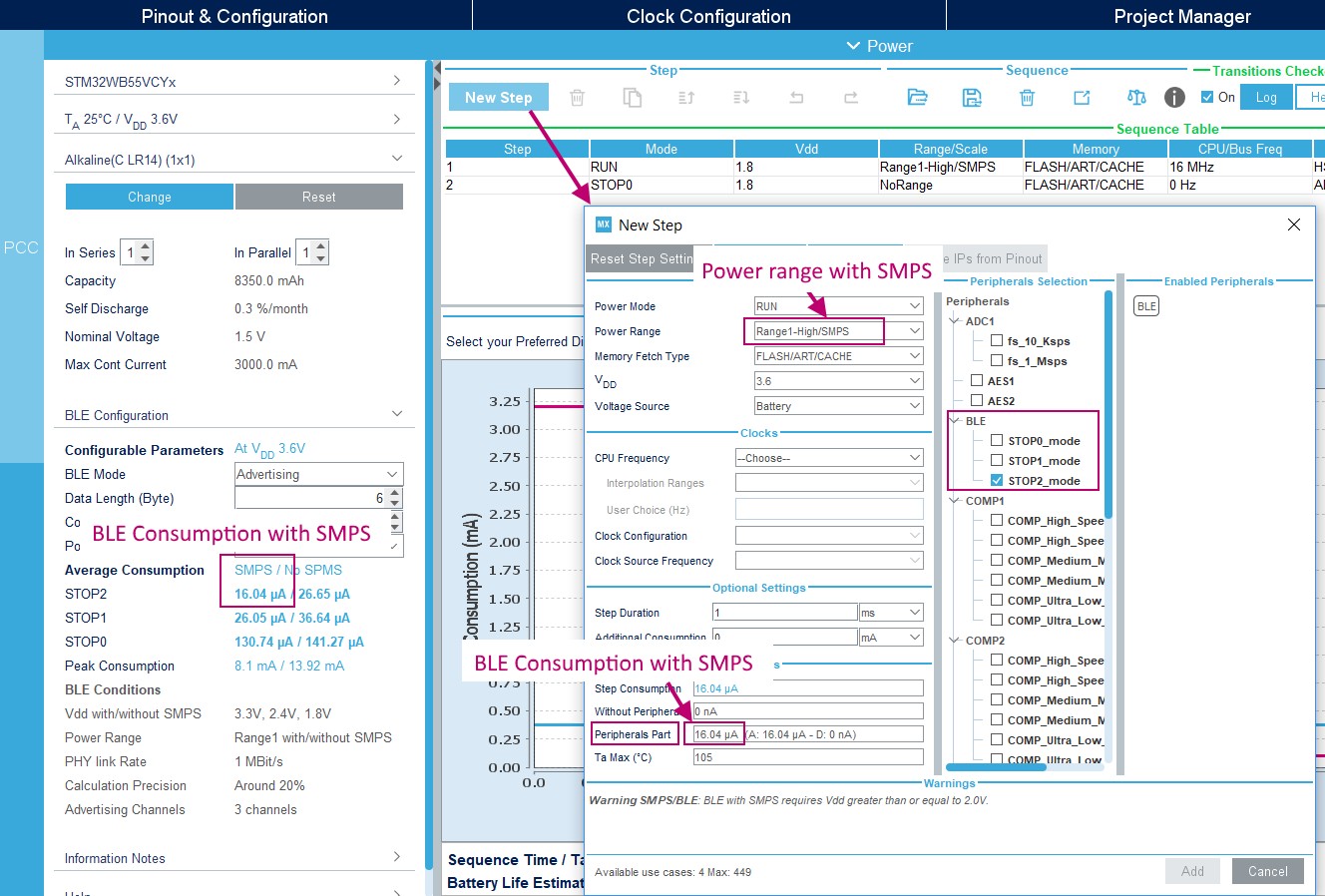Select the PCC side tab

pyautogui.click(x=21, y=247)
